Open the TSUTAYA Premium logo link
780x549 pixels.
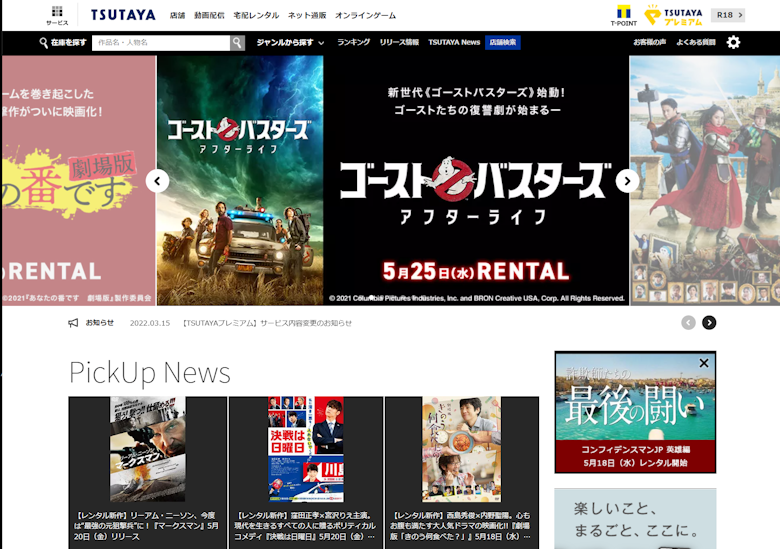(x=673, y=15)
